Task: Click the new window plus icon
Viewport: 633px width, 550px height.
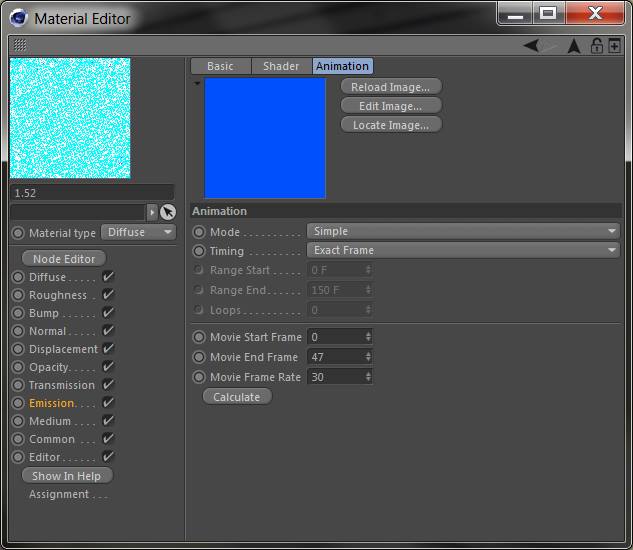Action: (614, 46)
